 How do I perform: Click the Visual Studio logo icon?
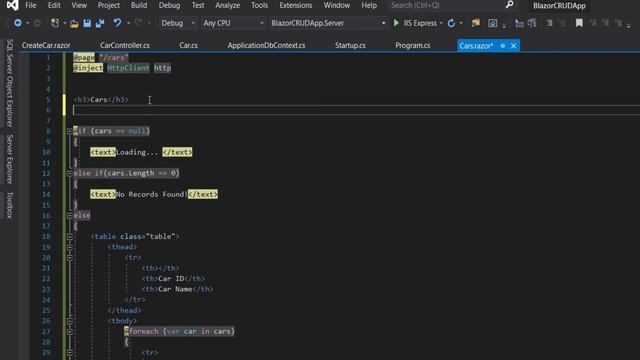pyautogui.click(x=12, y=5)
